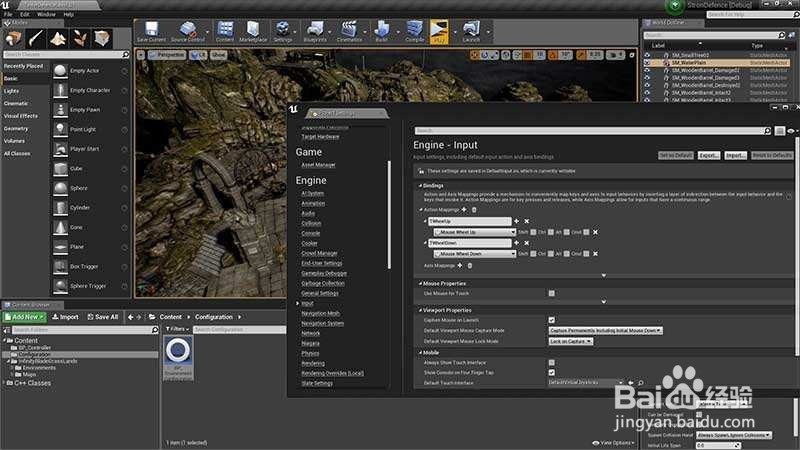Viewport: 800px width, 450px height.
Task: Toggle Alt modifier for Mouse Wheel Down
Action: pos(566,254)
